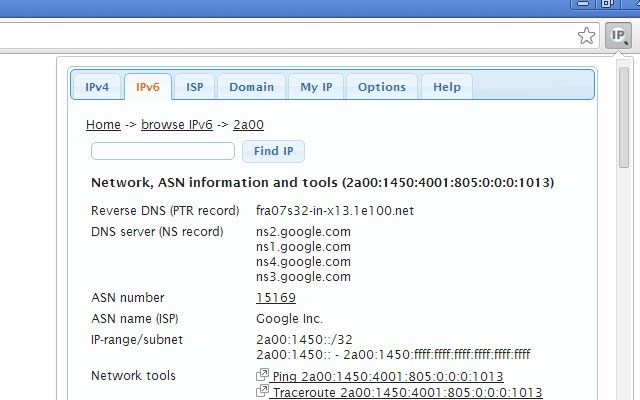
Task: Open the browse IPv6 breadcrumb link
Action: coord(177,124)
